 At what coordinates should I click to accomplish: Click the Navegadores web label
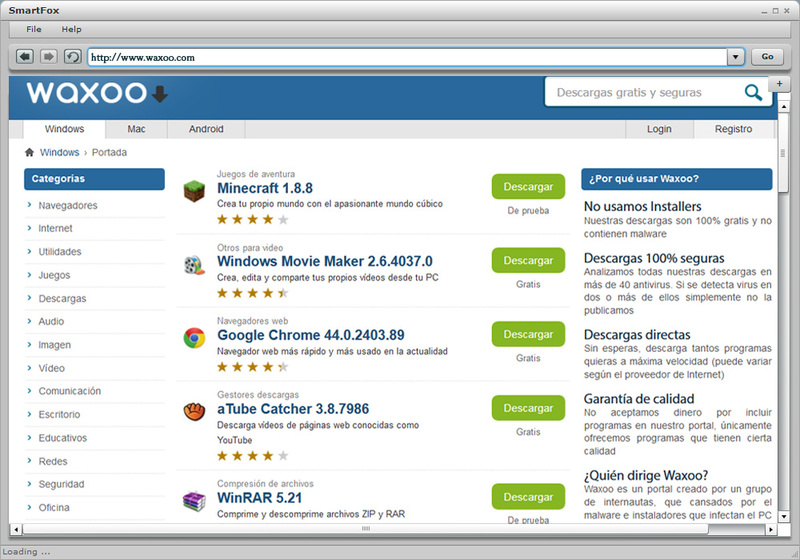[x=252, y=321]
